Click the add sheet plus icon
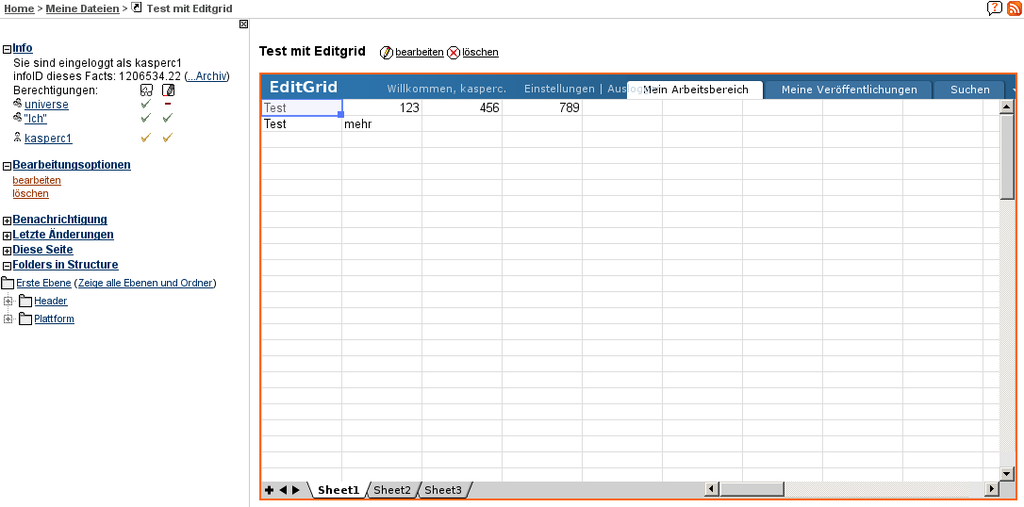Screen dimensions: 1024x507 pyautogui.click(x=269, y=489)
